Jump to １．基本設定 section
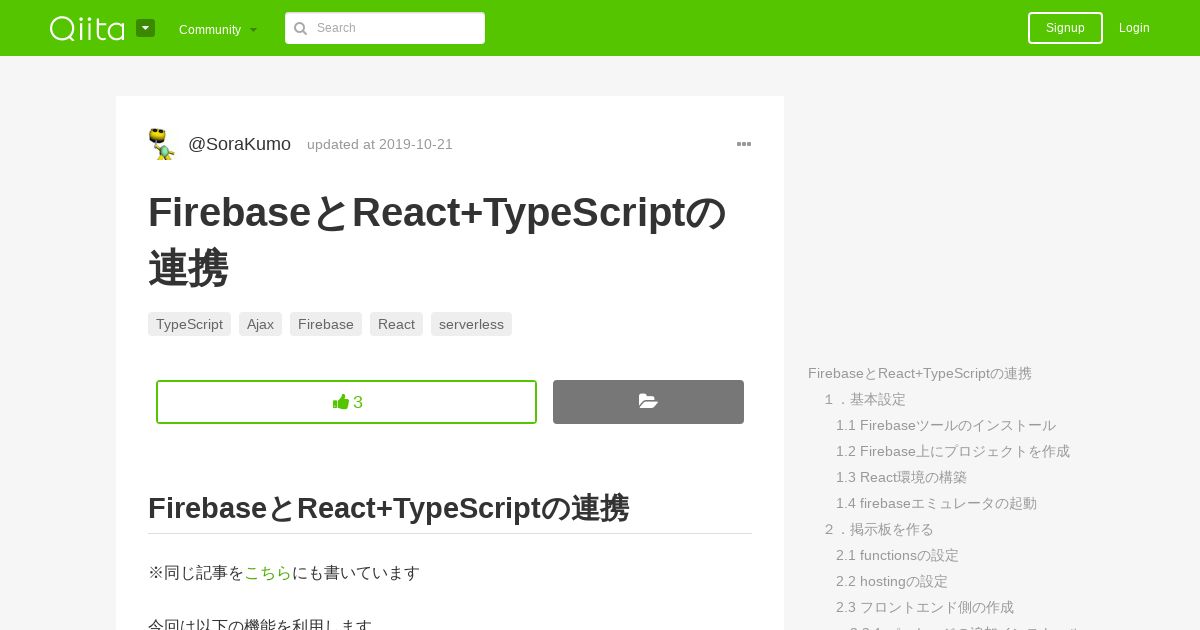Screen dimensions: 1200x630 point(865,399)
